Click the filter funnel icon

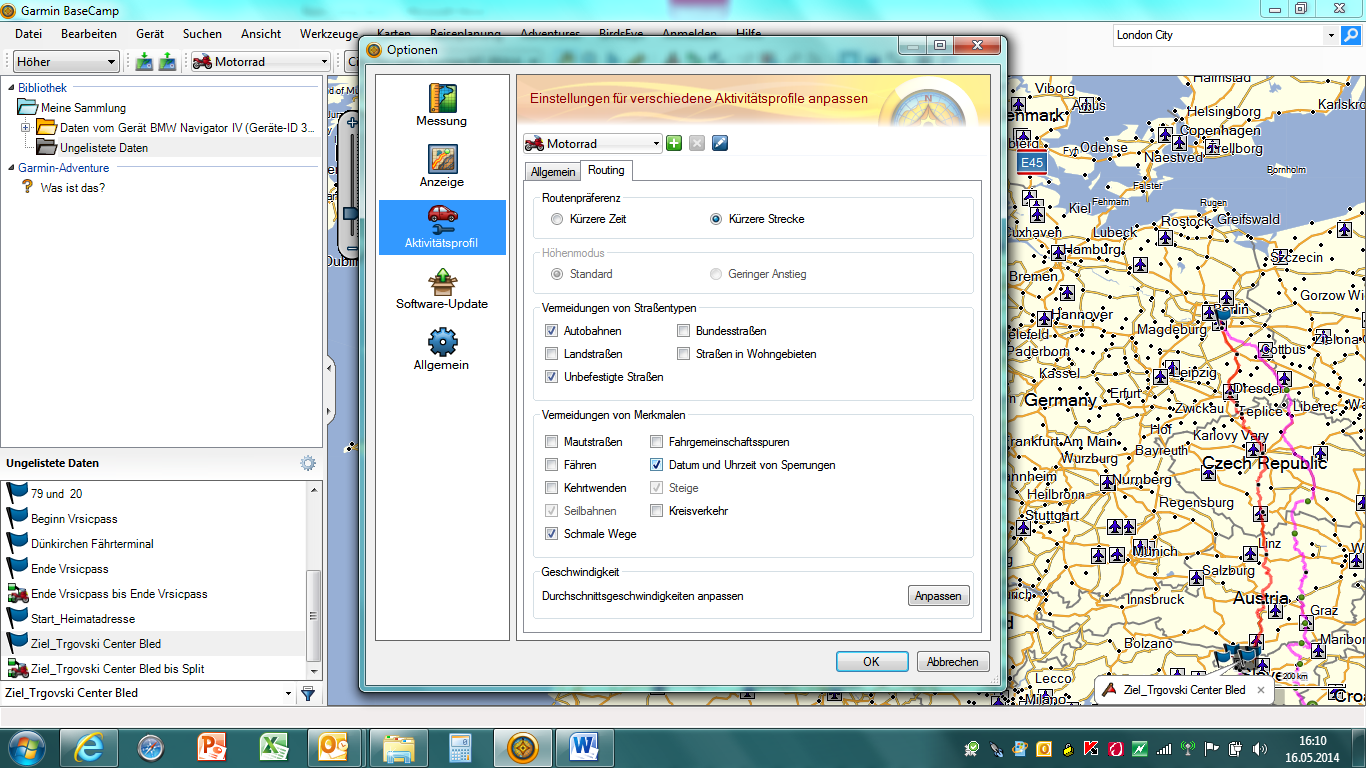[x=308, y=693]
